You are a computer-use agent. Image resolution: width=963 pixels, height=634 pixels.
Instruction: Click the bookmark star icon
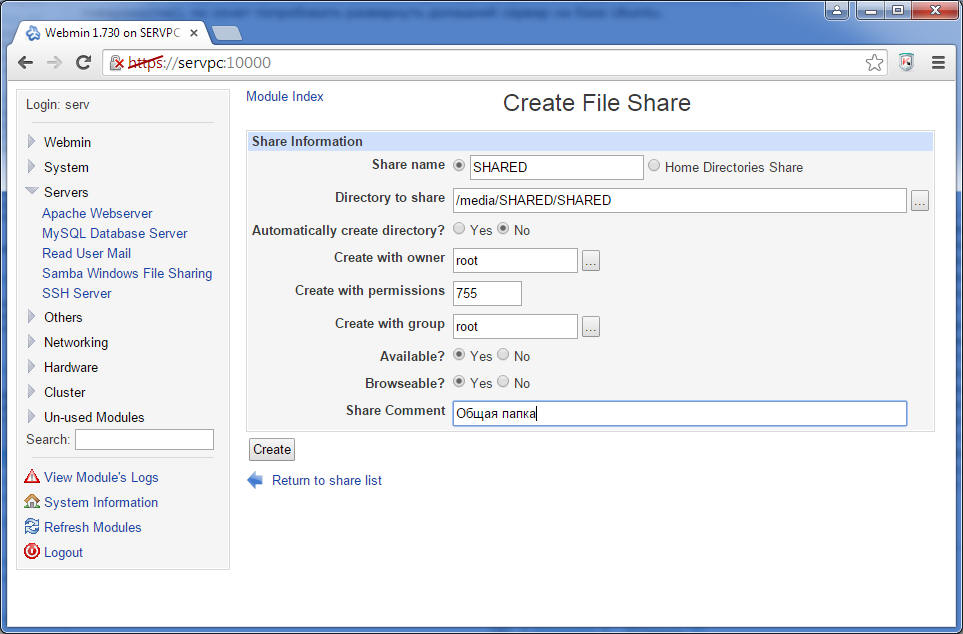(x=874, y=63)
